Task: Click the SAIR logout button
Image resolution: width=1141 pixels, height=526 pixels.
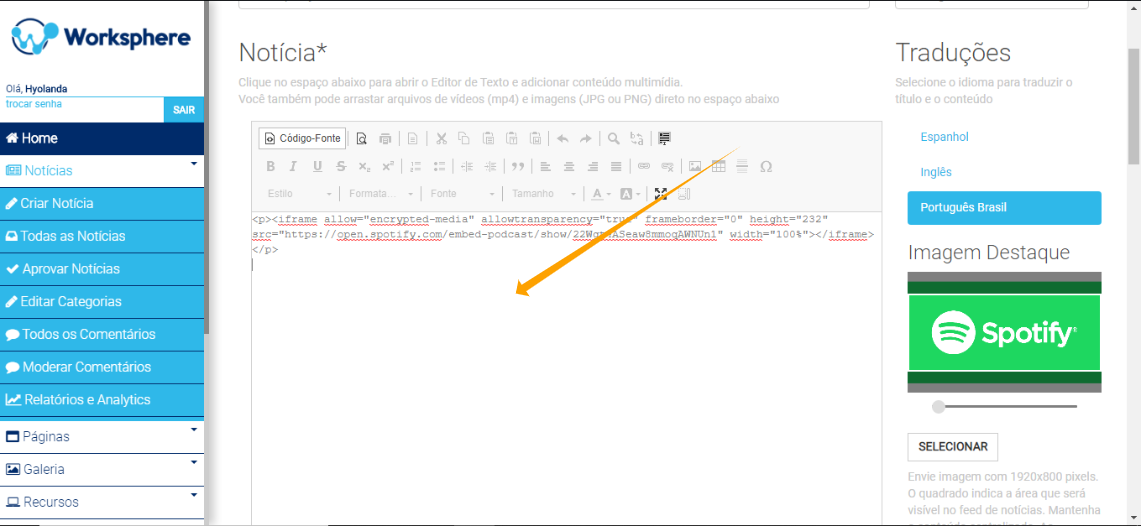Action: point(183,110)
